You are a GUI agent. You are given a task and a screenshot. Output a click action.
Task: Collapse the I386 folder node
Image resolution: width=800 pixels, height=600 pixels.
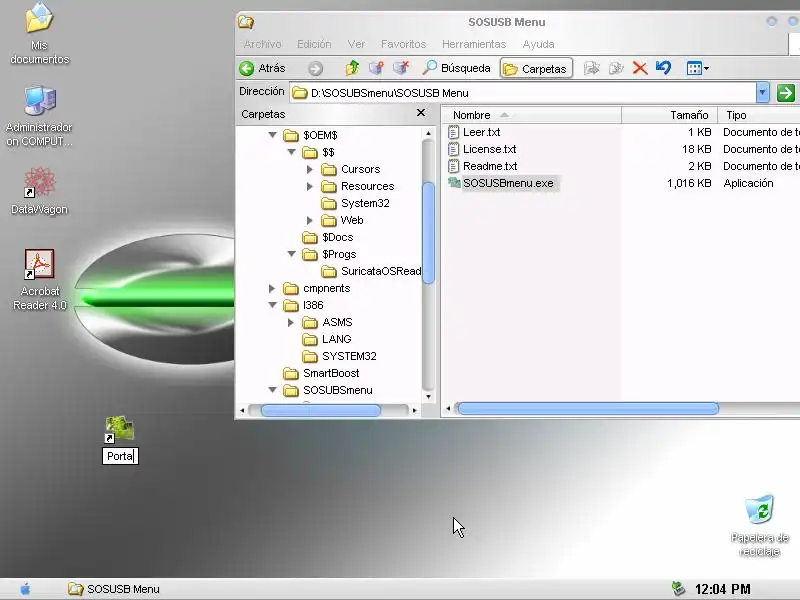272,305
